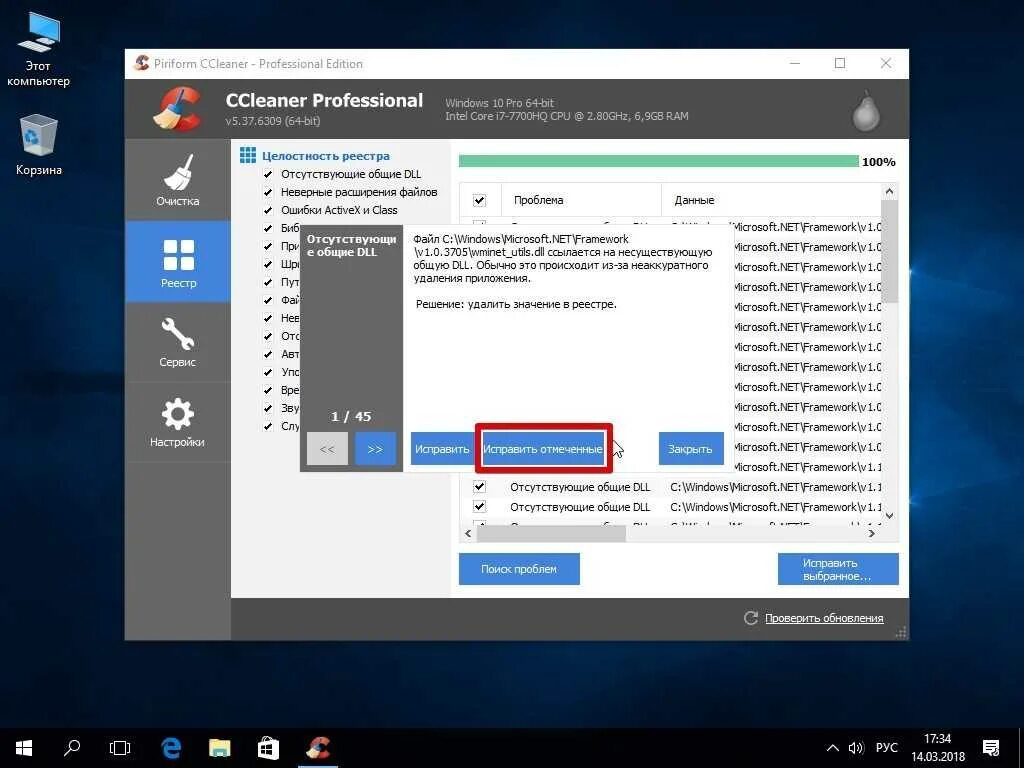This screenshot has width=1024, height=768.
Task: Click the CCleaner logo in header
Action: tap(176, 109)
